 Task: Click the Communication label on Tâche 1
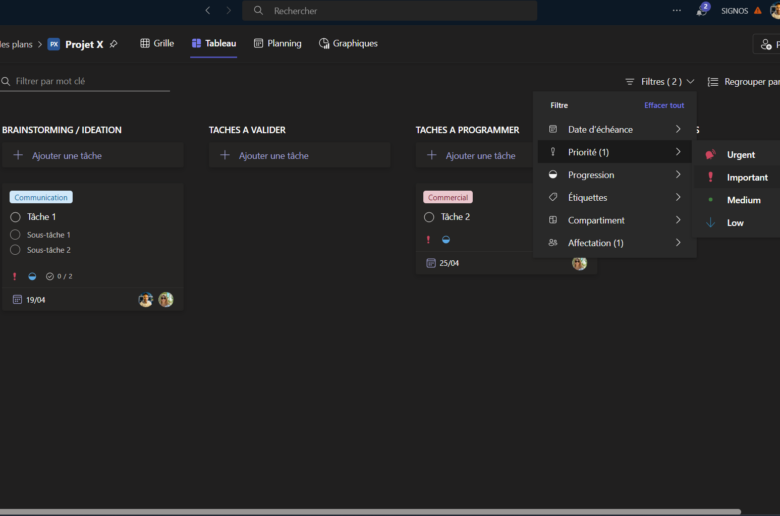click(x=41, y=197)
